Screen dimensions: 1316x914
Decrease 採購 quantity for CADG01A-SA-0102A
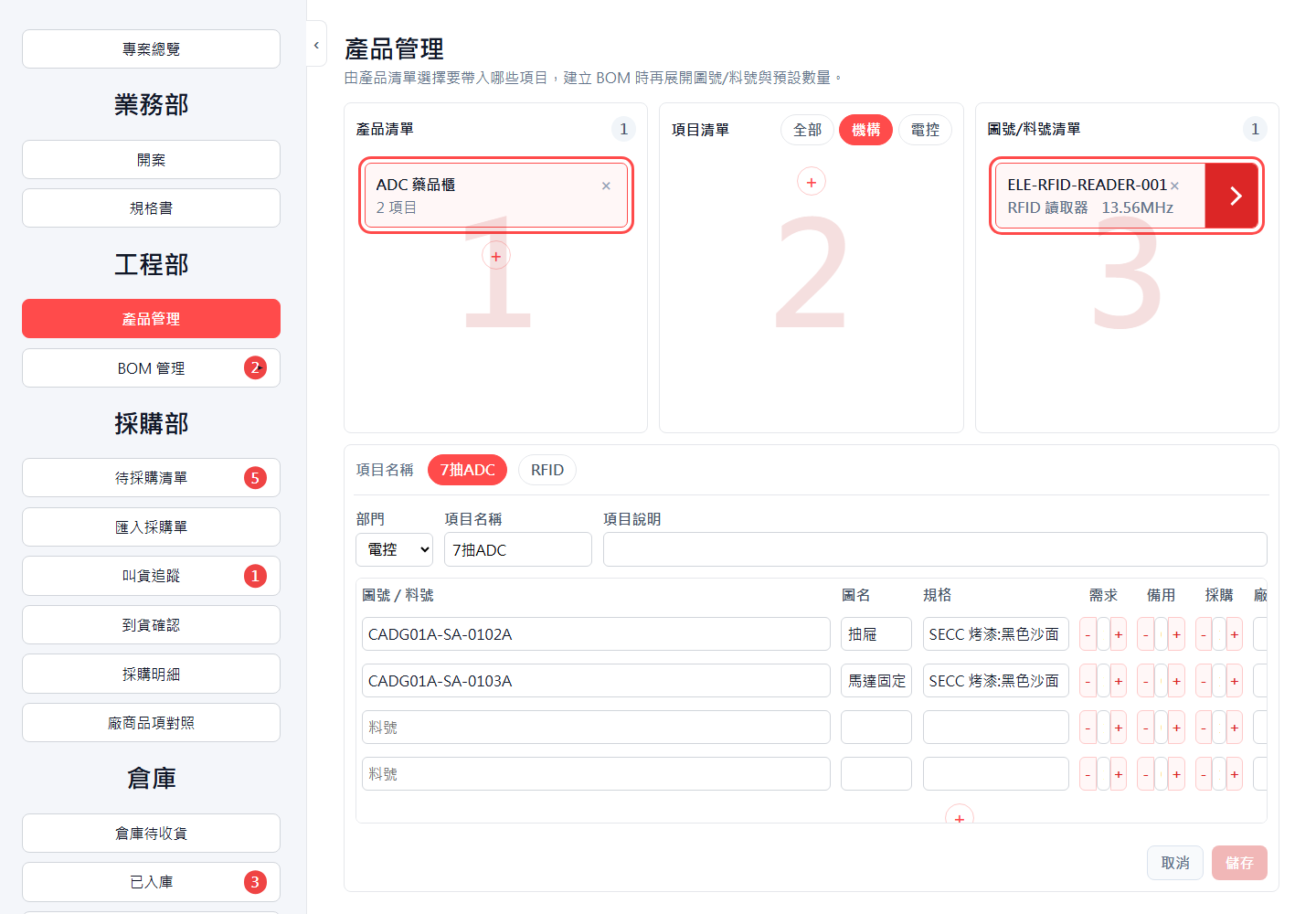coord(1204,634)
